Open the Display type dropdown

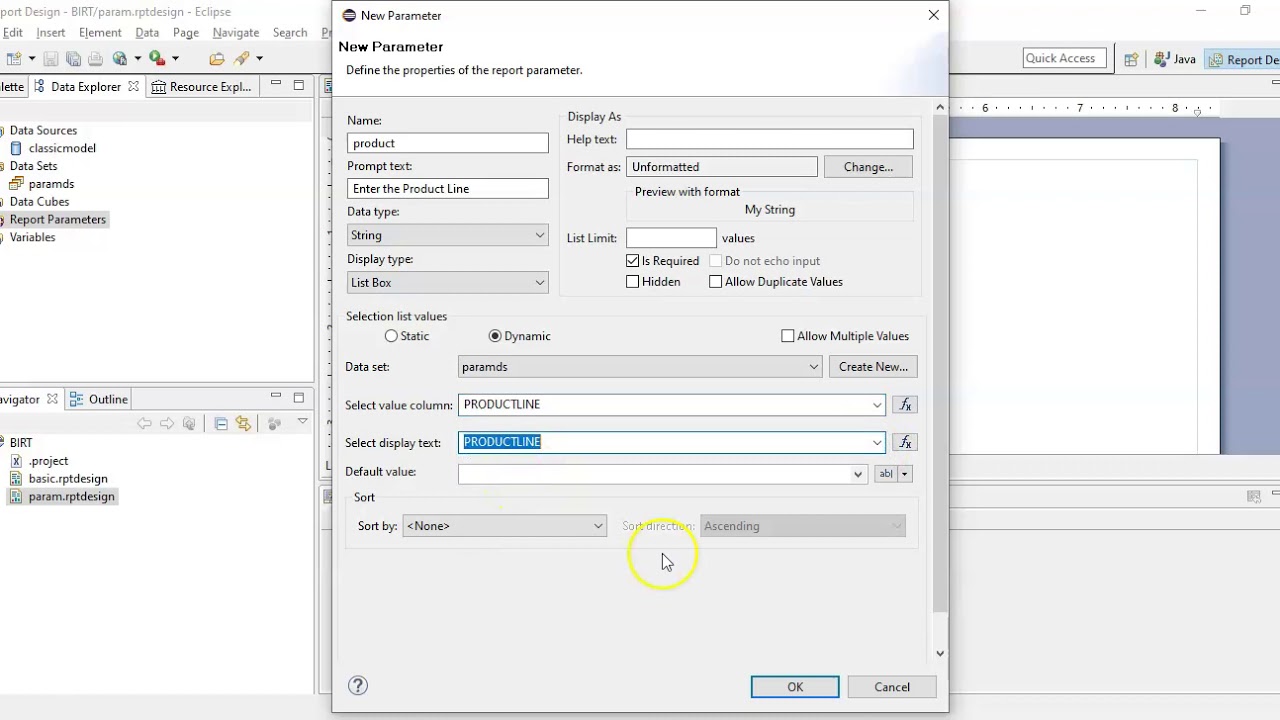(x=448, y=283)
